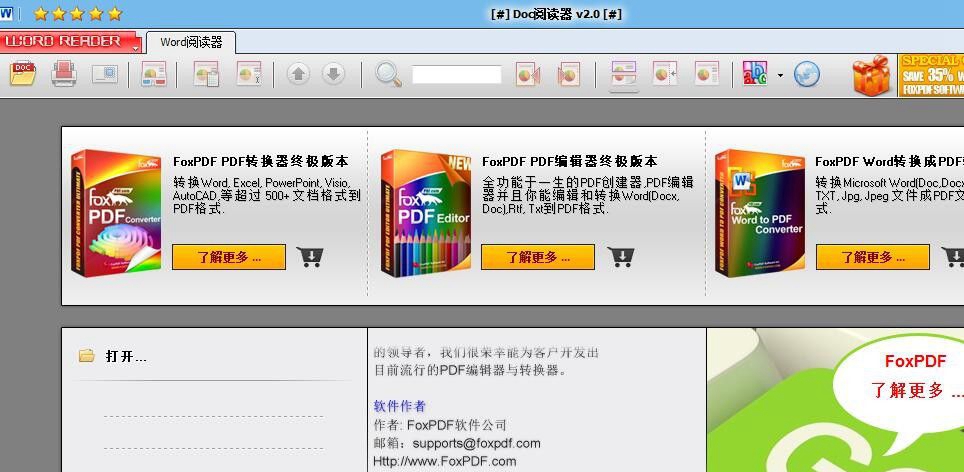Screen dimensions: 964x472
Task: Go to previous page with the up arrow
Action: coord(298,75)
